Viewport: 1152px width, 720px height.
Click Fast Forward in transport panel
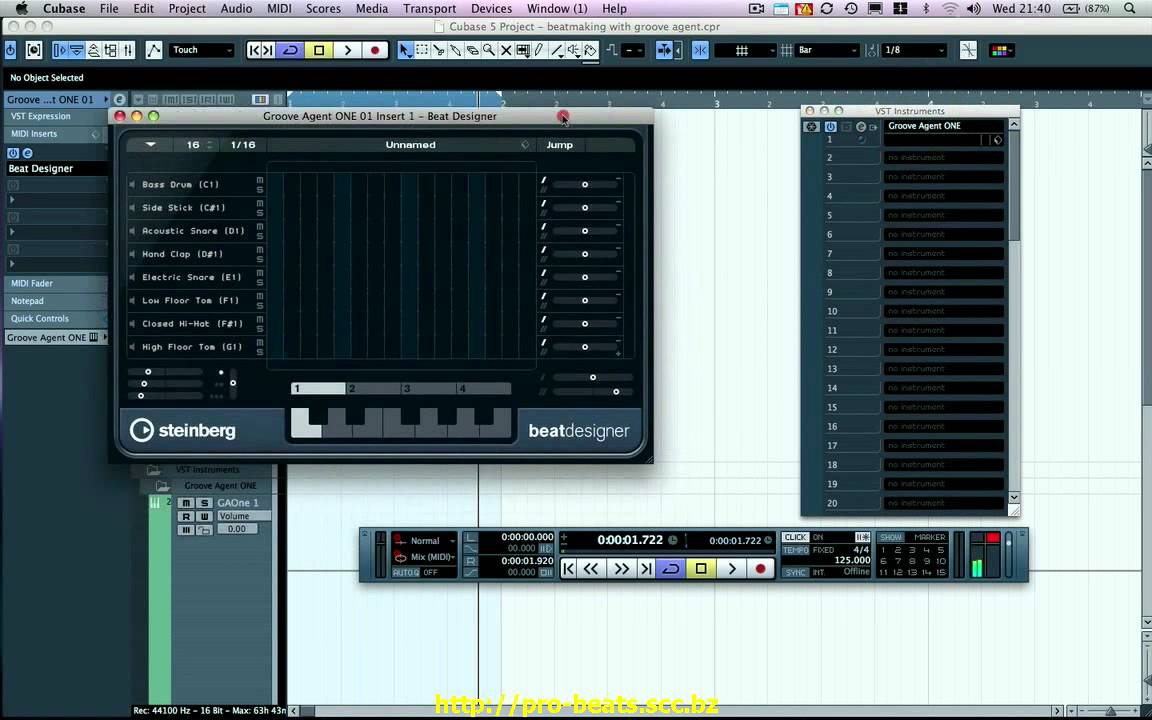[622, 569]
